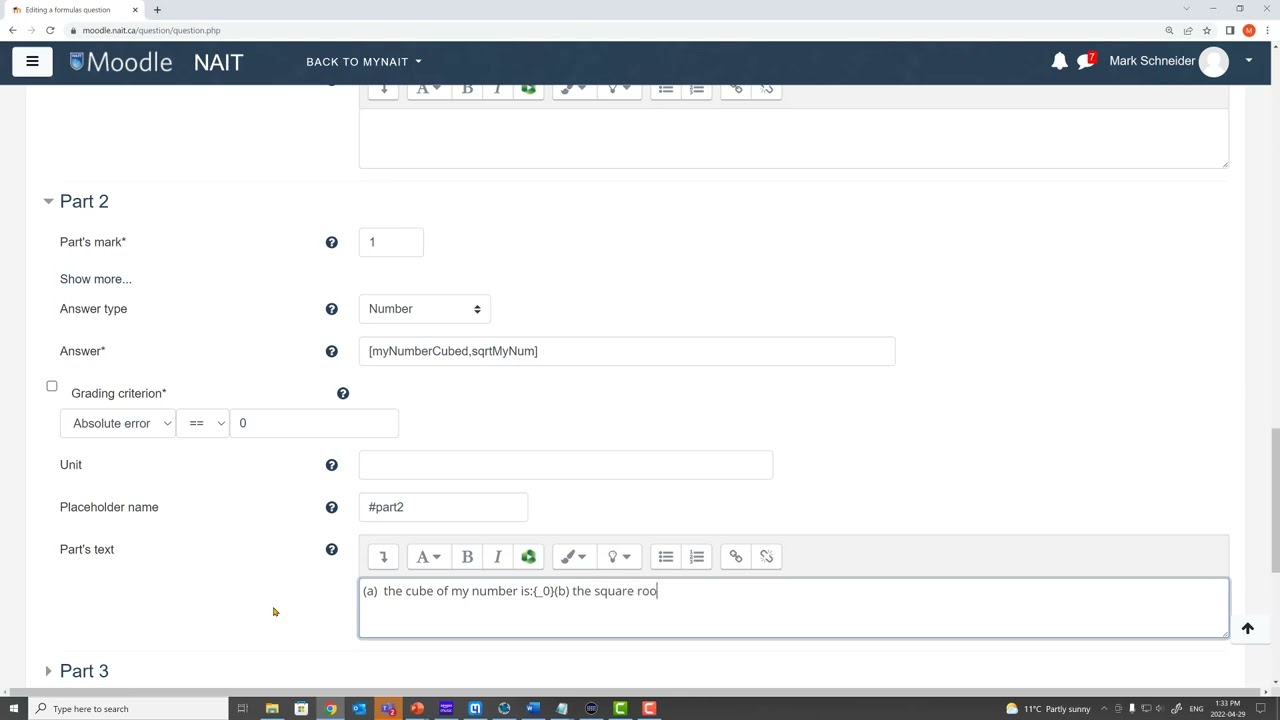Open Outlook from the Windows taskbar

359,709
